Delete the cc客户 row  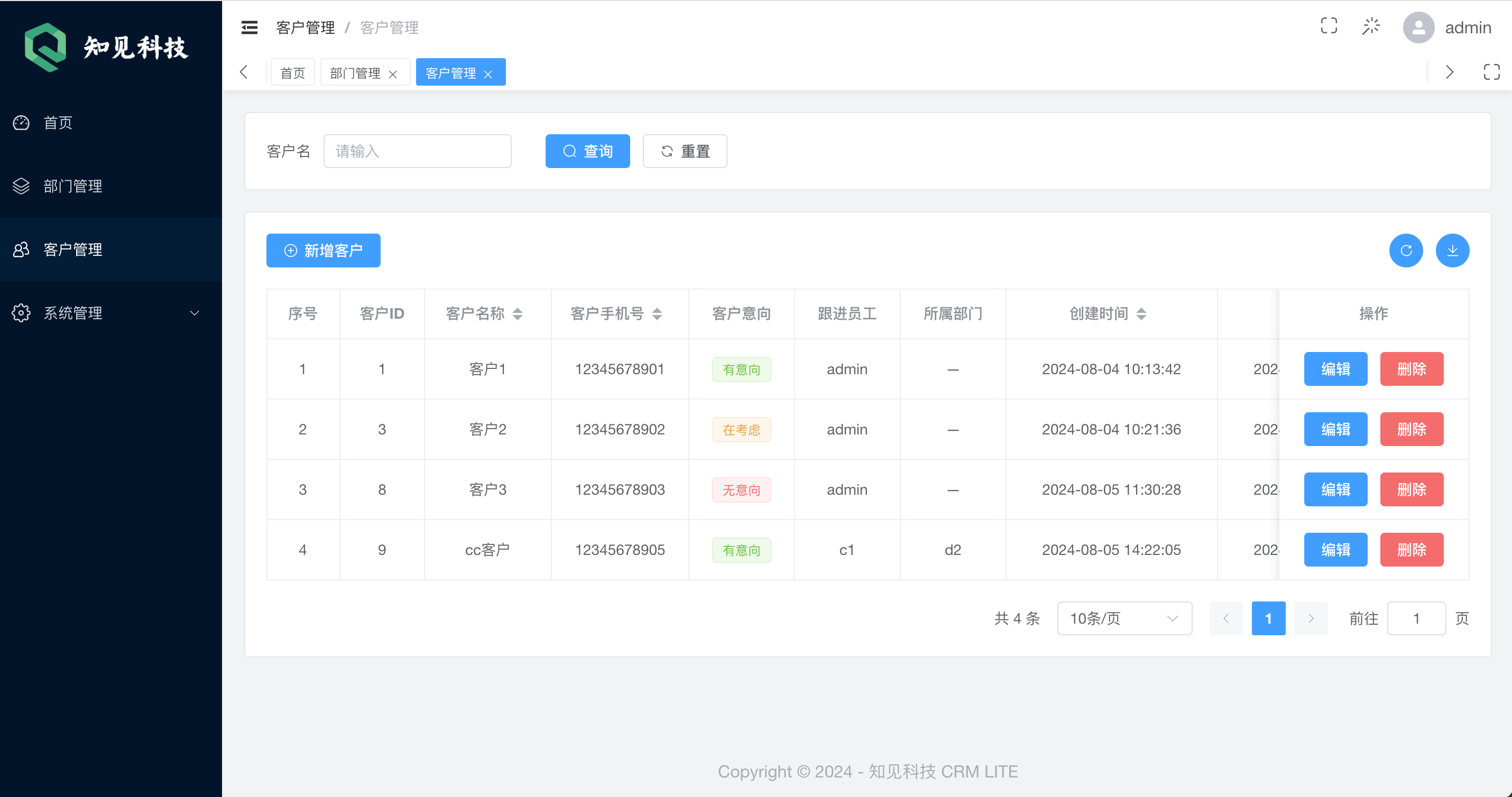coord(1412,550)
